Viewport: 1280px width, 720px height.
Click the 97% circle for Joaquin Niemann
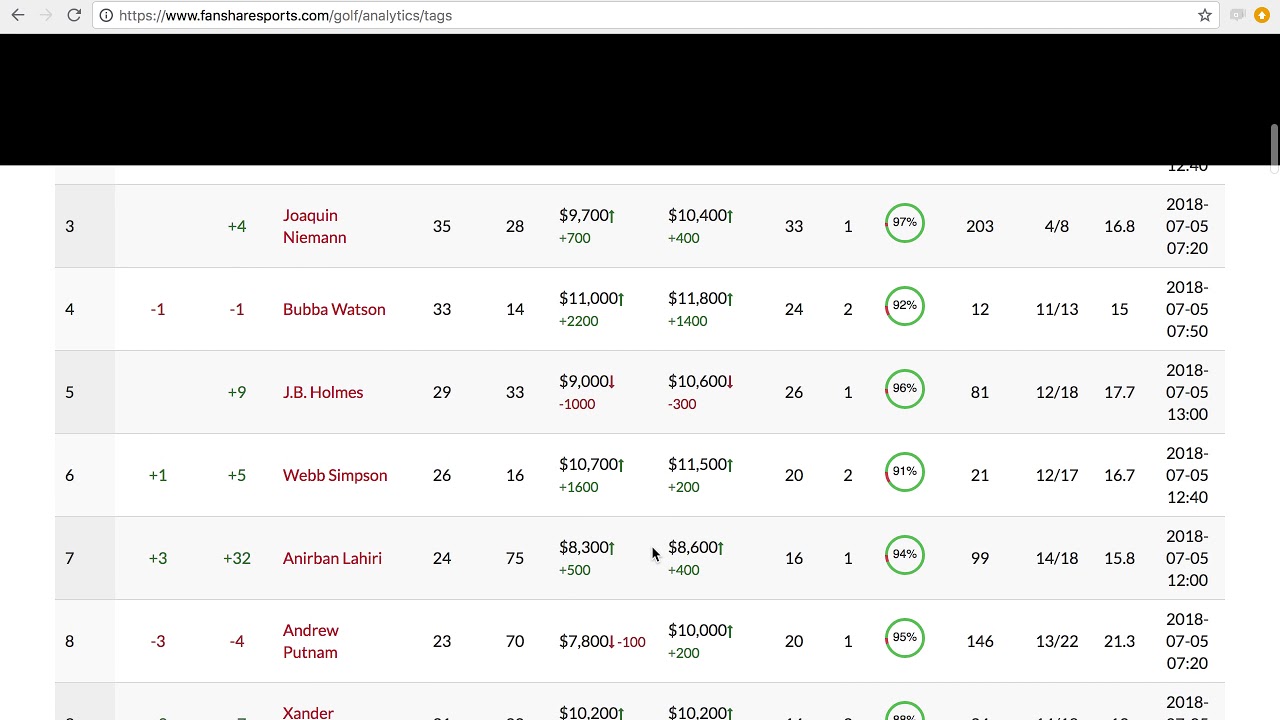pos(904,223)
